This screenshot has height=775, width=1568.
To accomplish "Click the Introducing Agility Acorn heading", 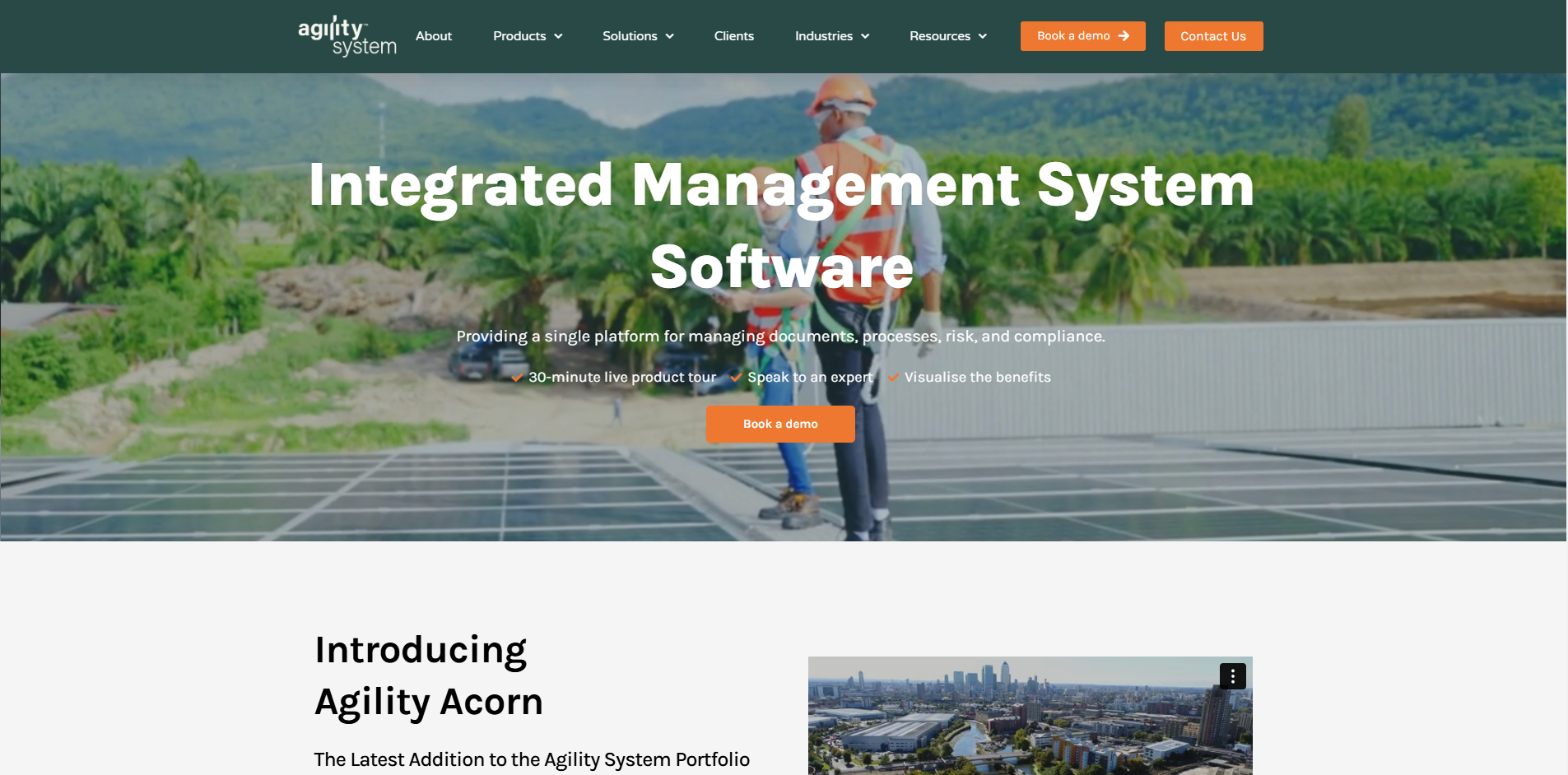I will (x=427, y=675).
